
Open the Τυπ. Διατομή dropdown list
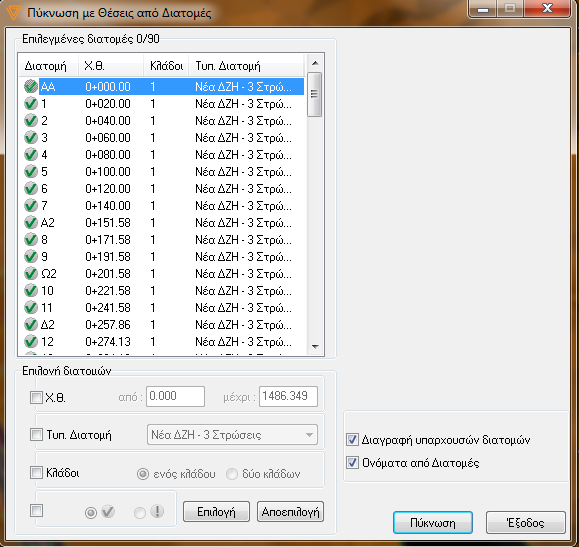(x=232, y=435)
